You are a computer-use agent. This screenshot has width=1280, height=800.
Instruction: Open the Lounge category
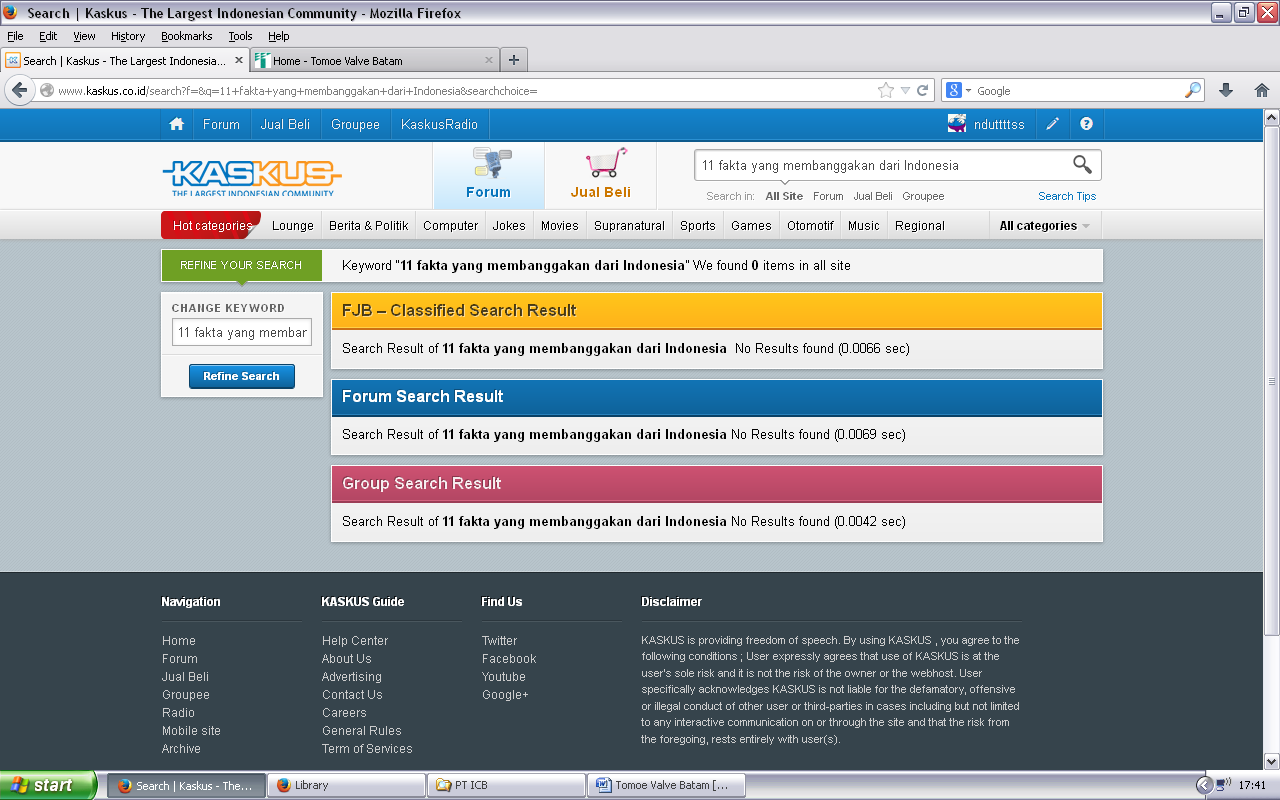click(293, 226)
